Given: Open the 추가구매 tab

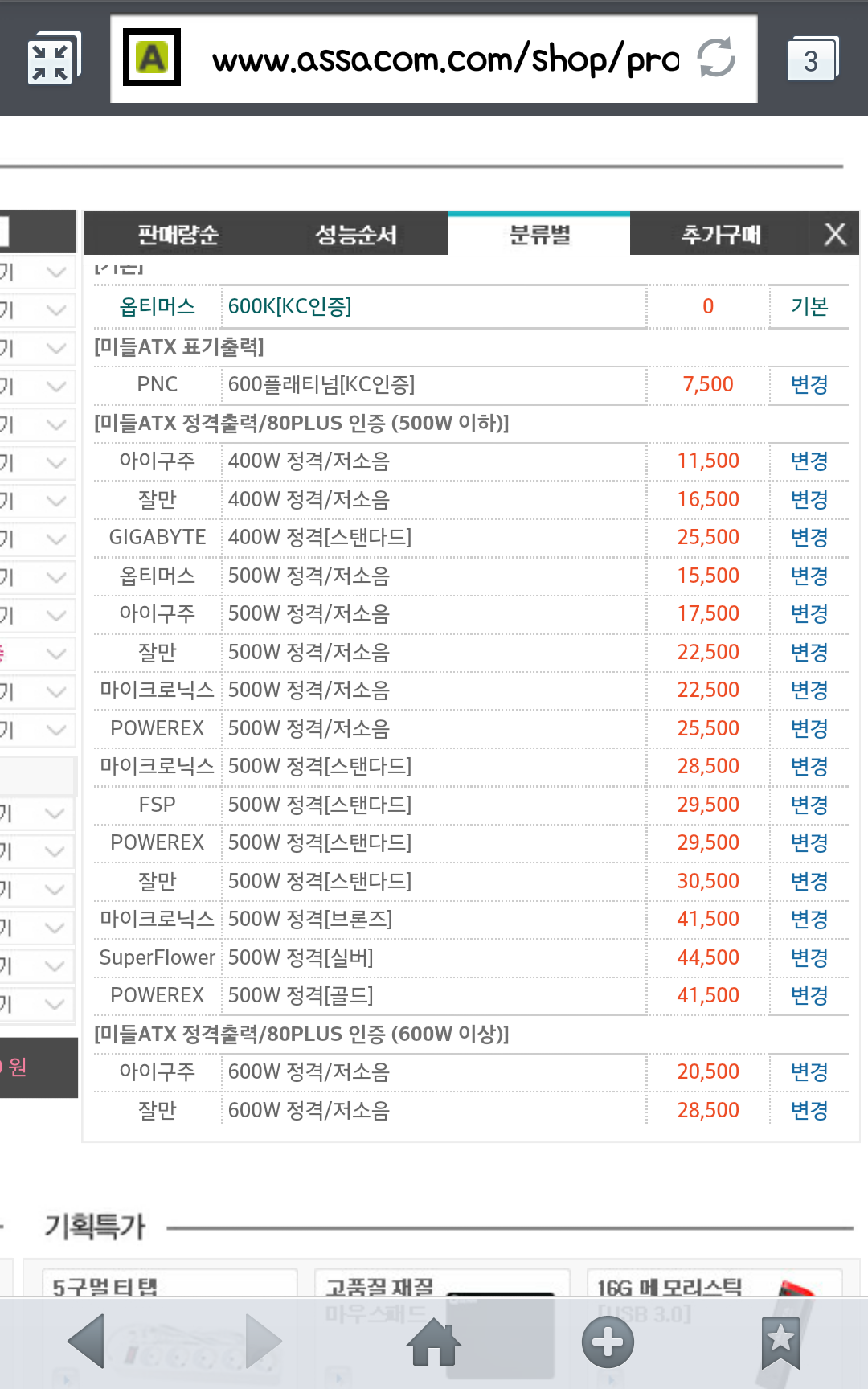Looking at the screenshot, I should [721, 235].
